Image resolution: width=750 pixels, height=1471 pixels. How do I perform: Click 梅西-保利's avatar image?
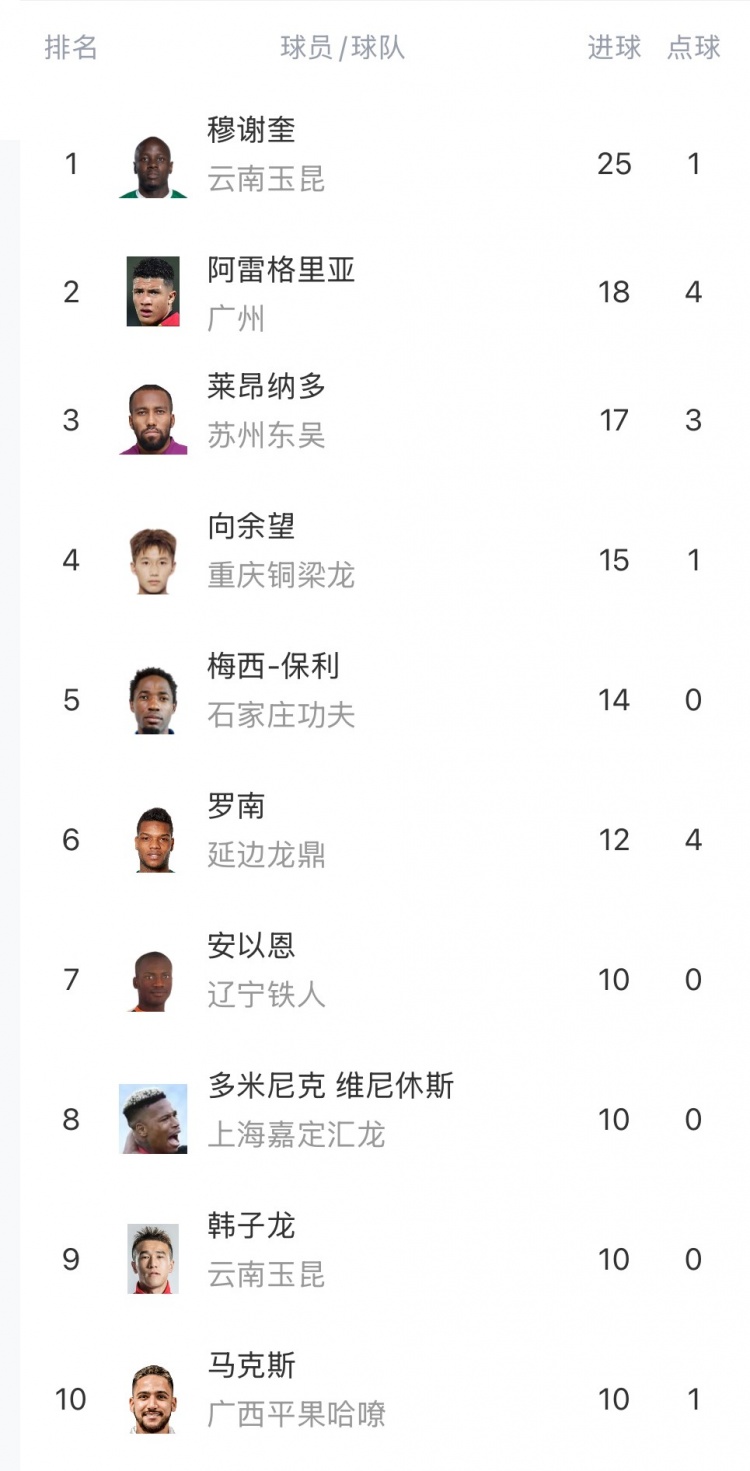pyautogui.click(x=153, y=700)
